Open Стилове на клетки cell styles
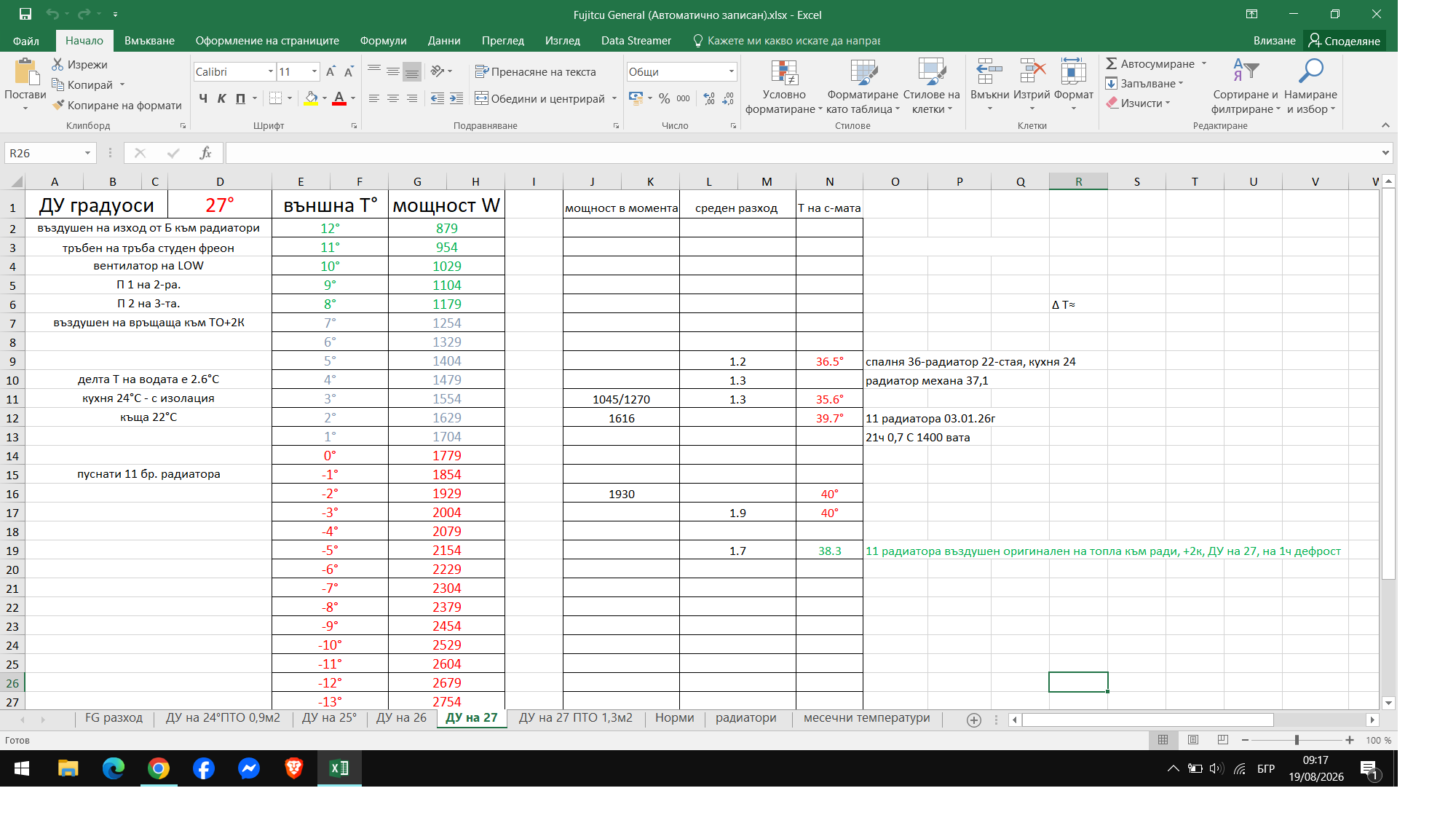This screenshot has width=1456, height=839. [931, 87]
